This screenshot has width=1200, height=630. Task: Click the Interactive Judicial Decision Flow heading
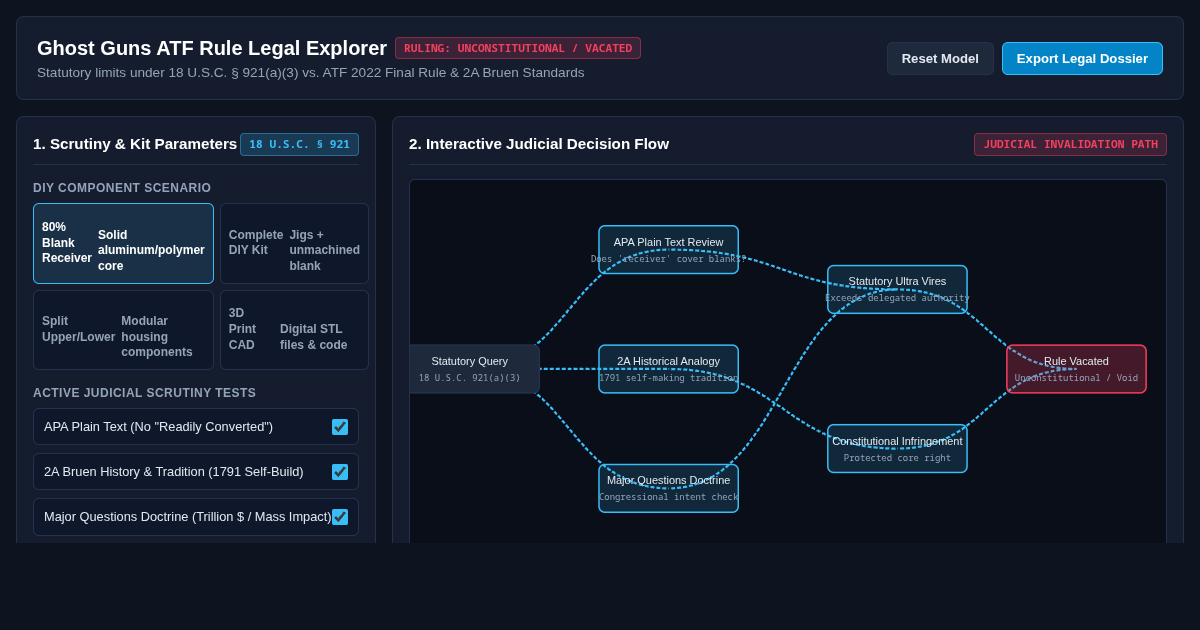click(539, 144)
